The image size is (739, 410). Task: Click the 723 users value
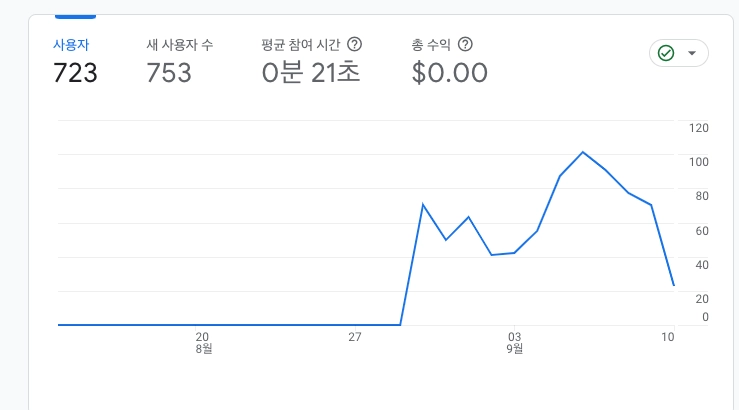click(75, 73)
